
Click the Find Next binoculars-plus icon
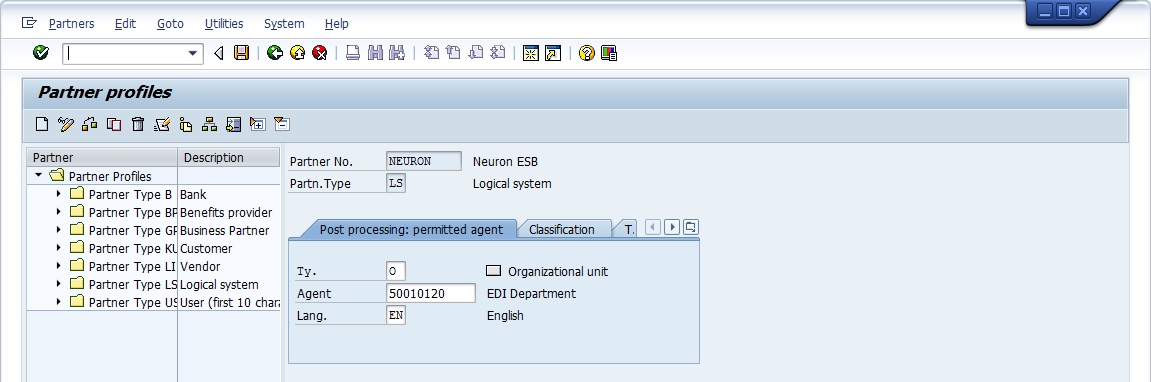click(397, 53)
